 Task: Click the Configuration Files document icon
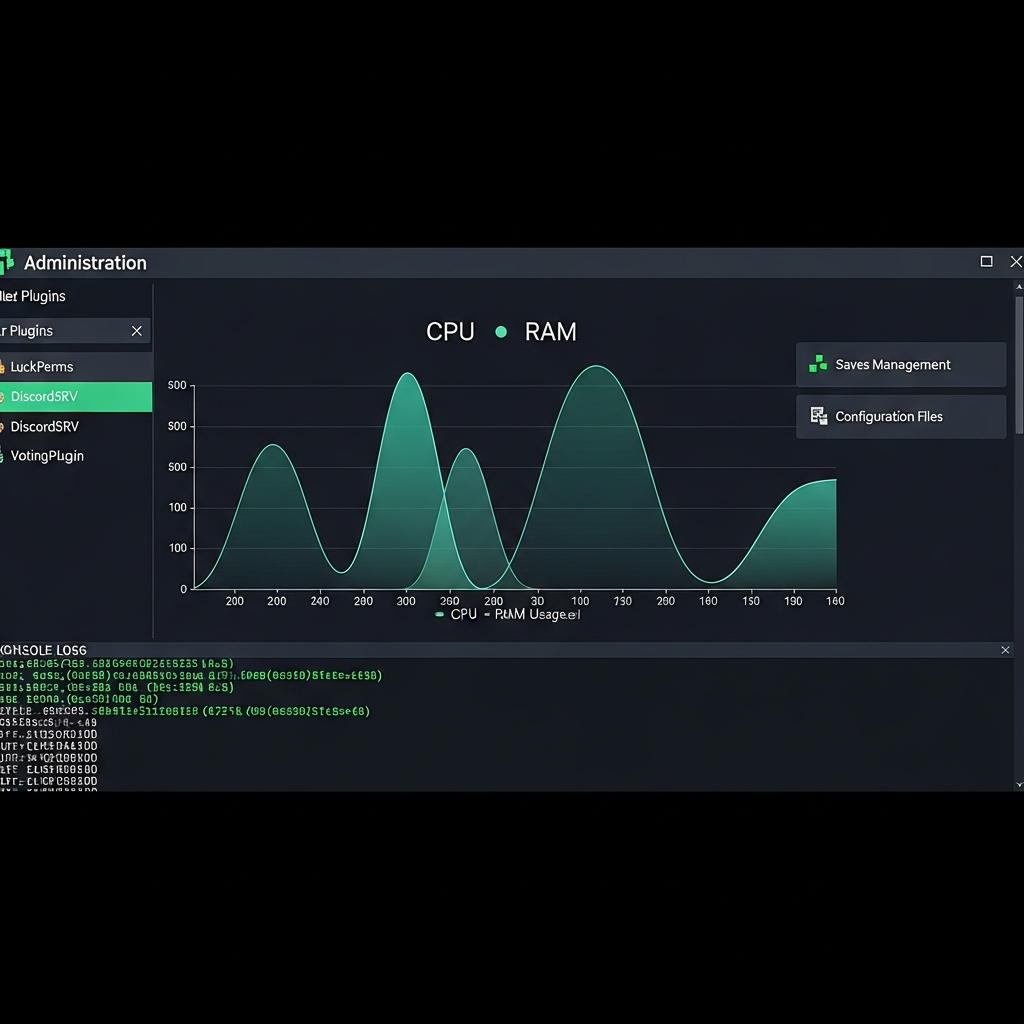click(x=818, y=416)
